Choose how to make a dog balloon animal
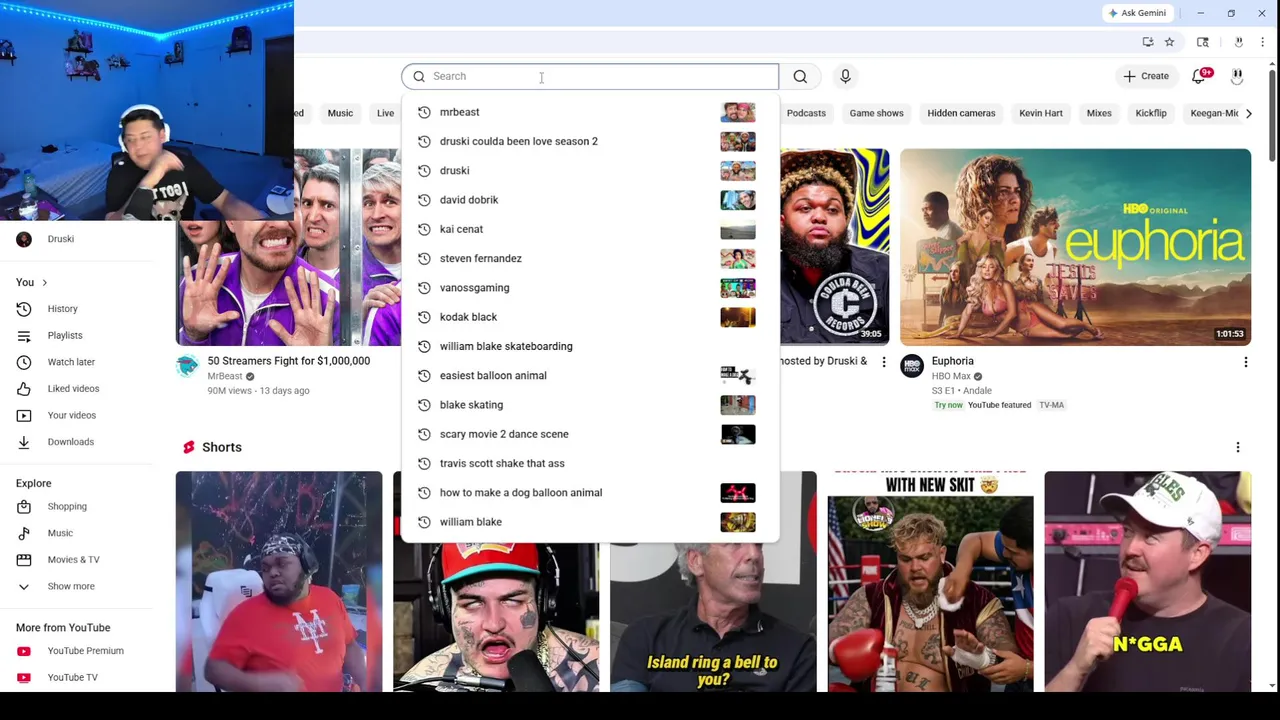Image resolution: width=1280 pixels, height=720 pixels. (x=590, y=492)
